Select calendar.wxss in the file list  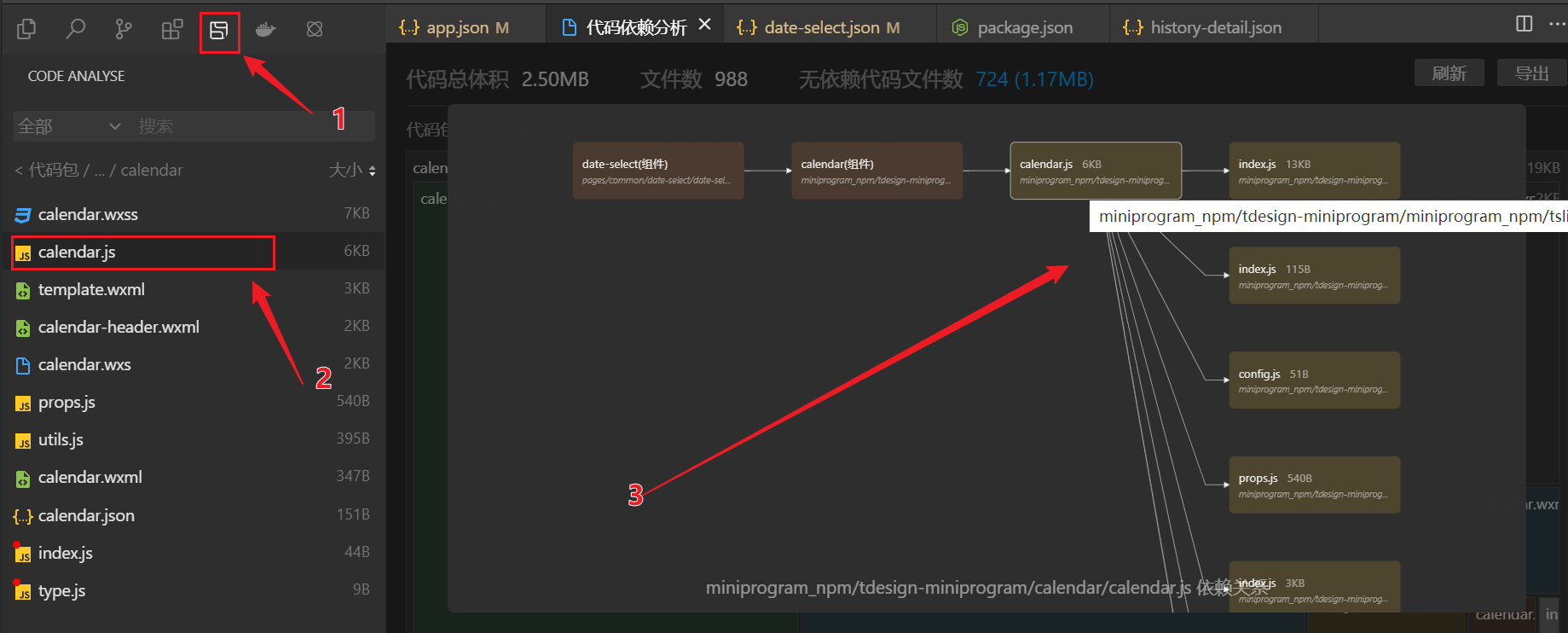point(88,214)
